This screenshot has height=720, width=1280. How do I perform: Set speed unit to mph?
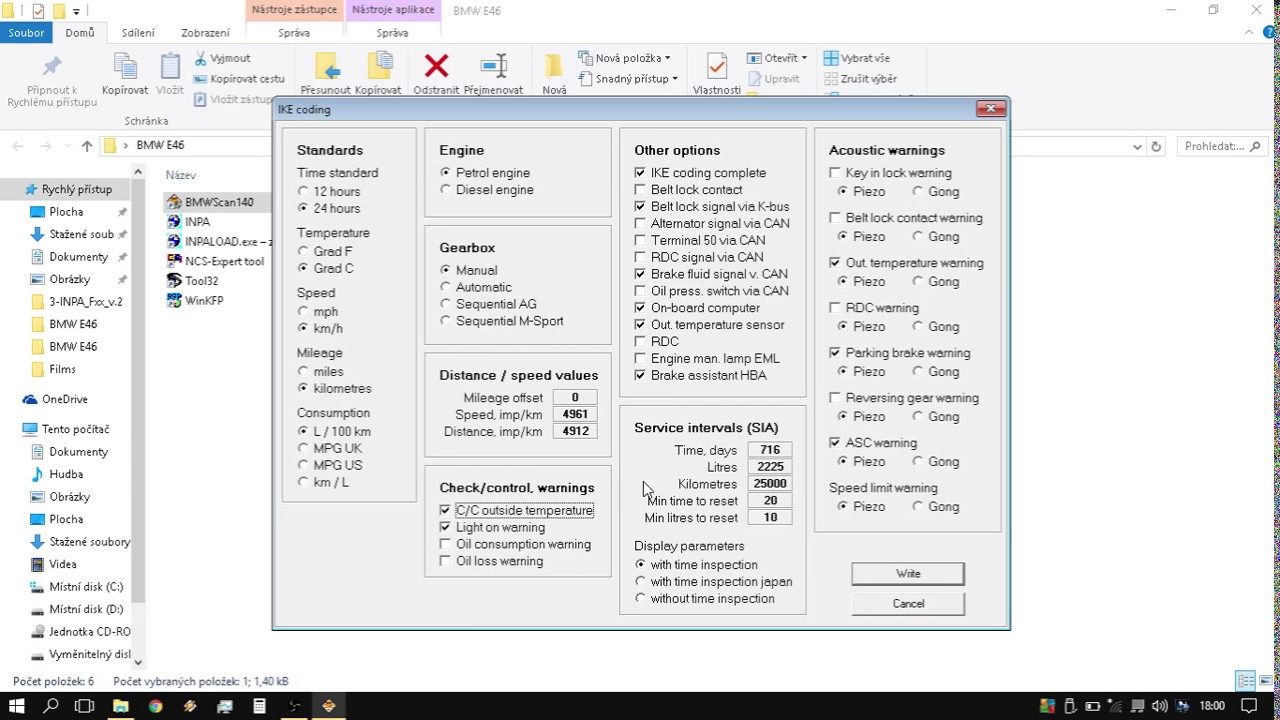click(x=303, y=312)
